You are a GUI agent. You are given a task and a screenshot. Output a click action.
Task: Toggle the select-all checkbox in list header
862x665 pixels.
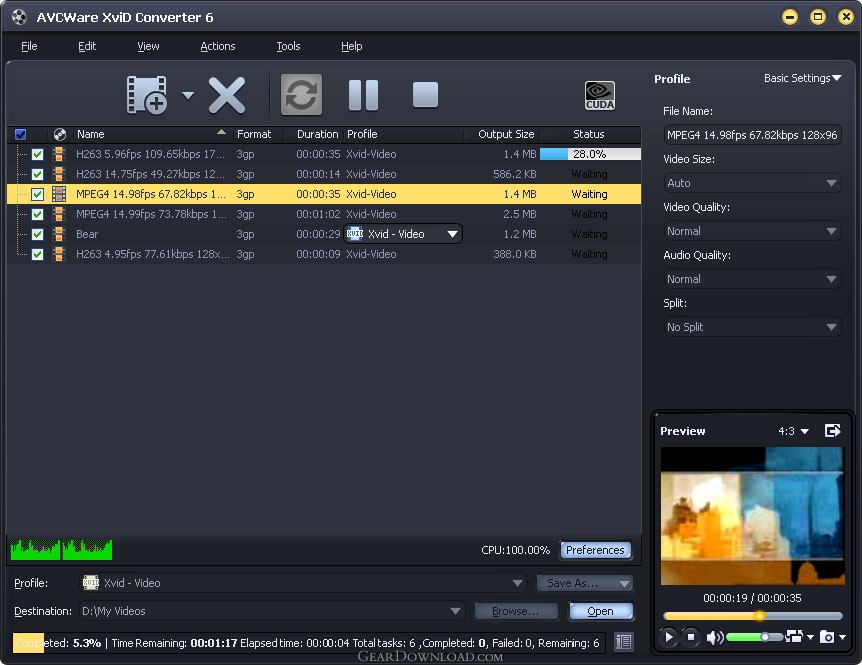pos(20,135)
